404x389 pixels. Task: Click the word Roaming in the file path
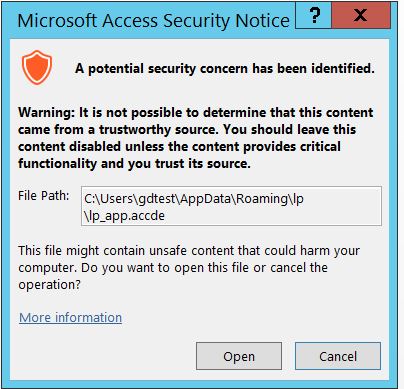[x=264, y=199]
